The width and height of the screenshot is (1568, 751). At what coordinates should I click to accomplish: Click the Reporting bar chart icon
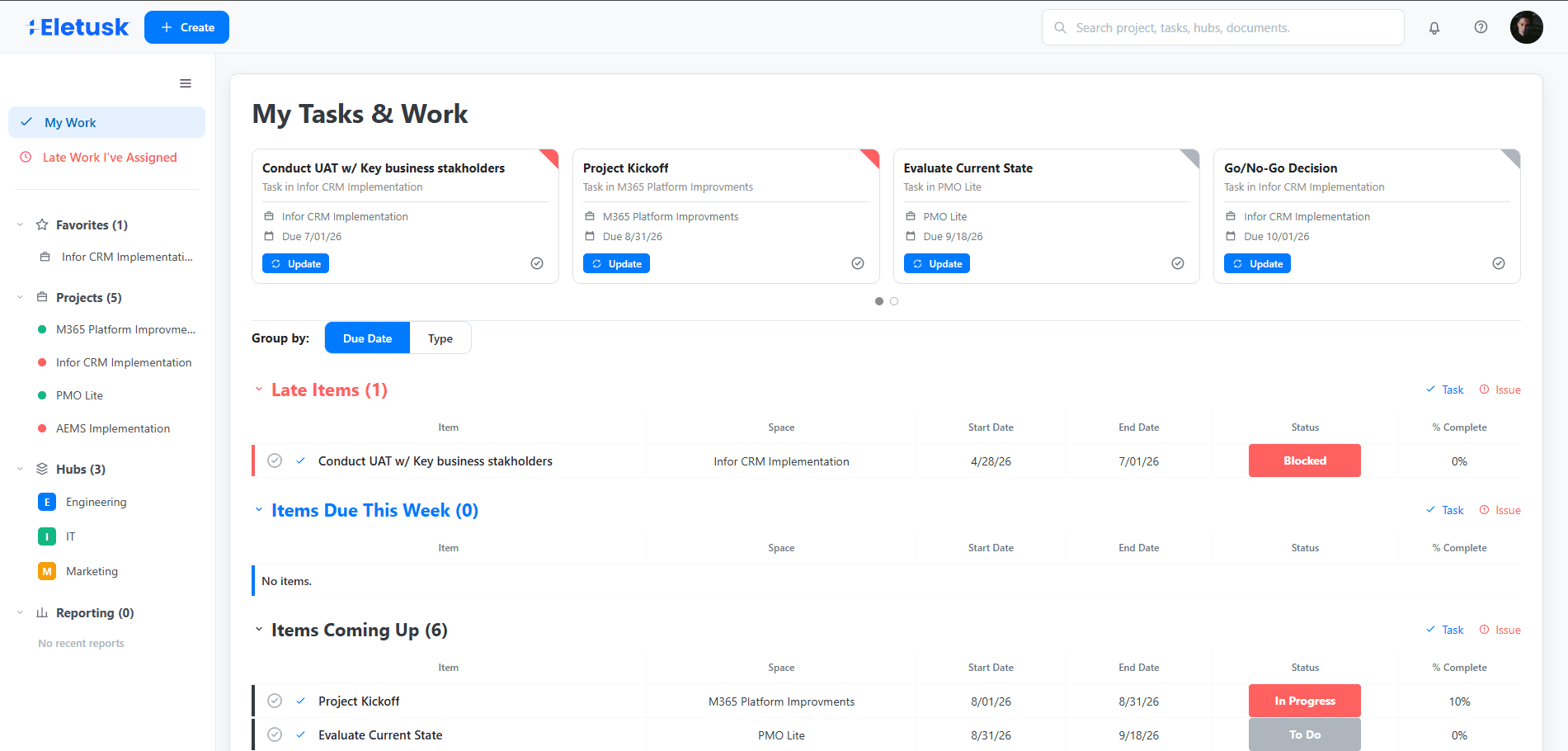[x=42, y=612]
